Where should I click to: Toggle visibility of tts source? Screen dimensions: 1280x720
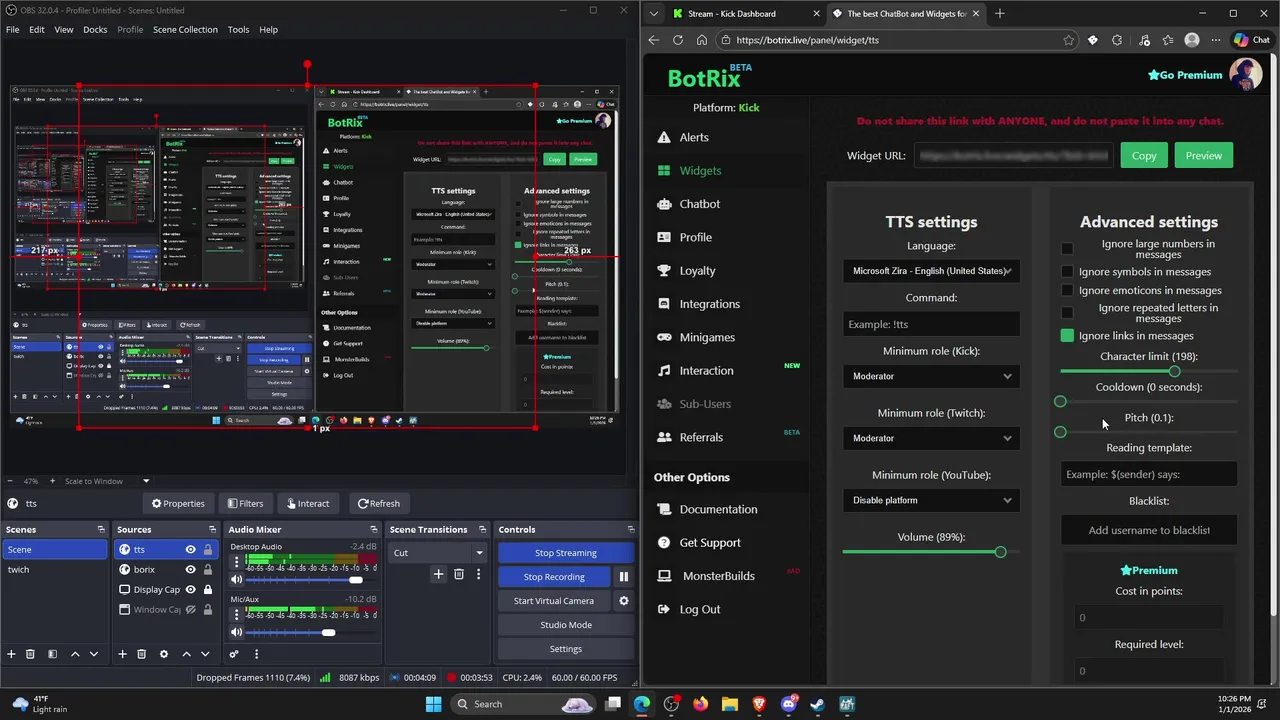coord(190,549)
